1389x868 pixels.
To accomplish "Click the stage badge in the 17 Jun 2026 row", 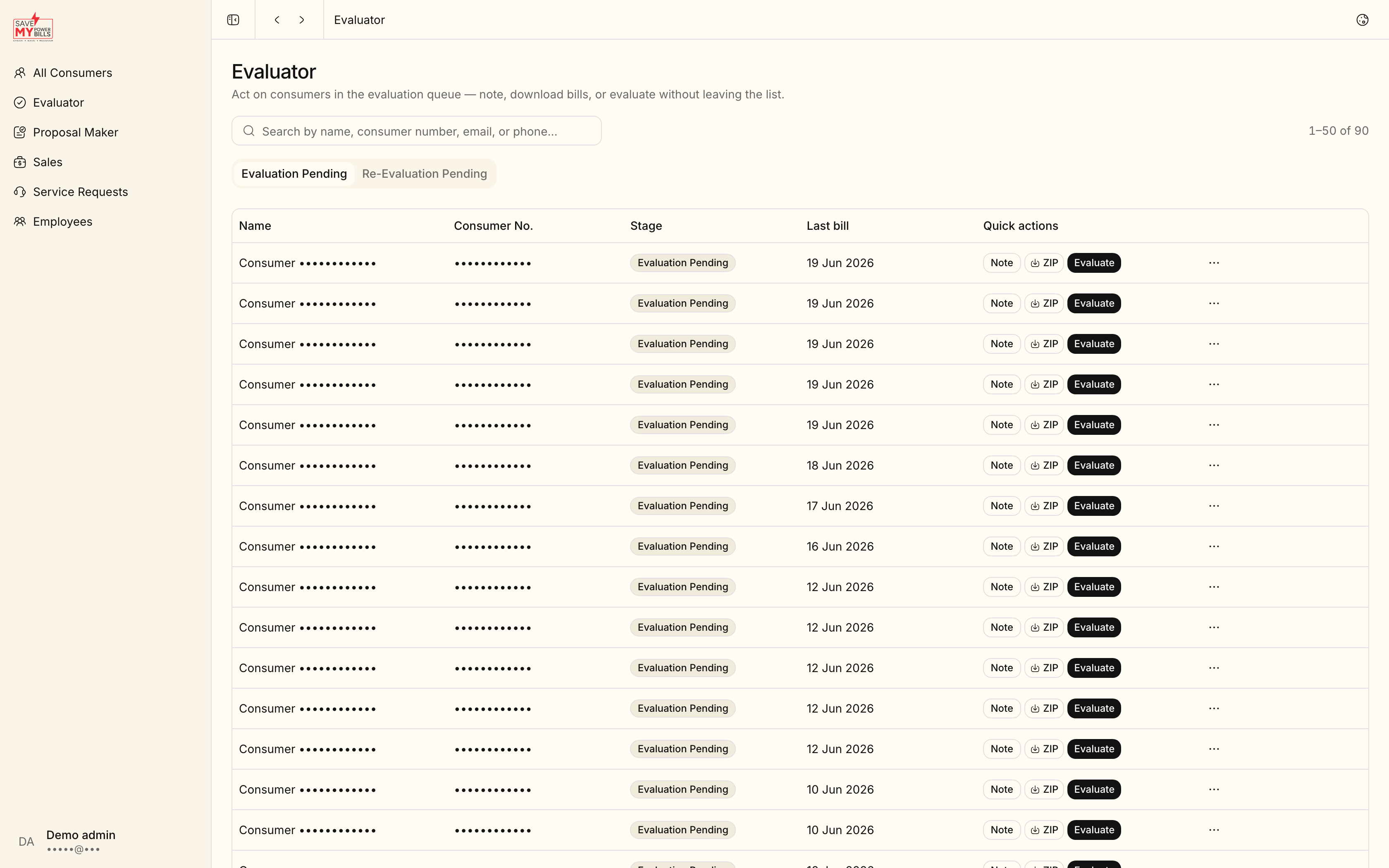I will pos(683,506).
